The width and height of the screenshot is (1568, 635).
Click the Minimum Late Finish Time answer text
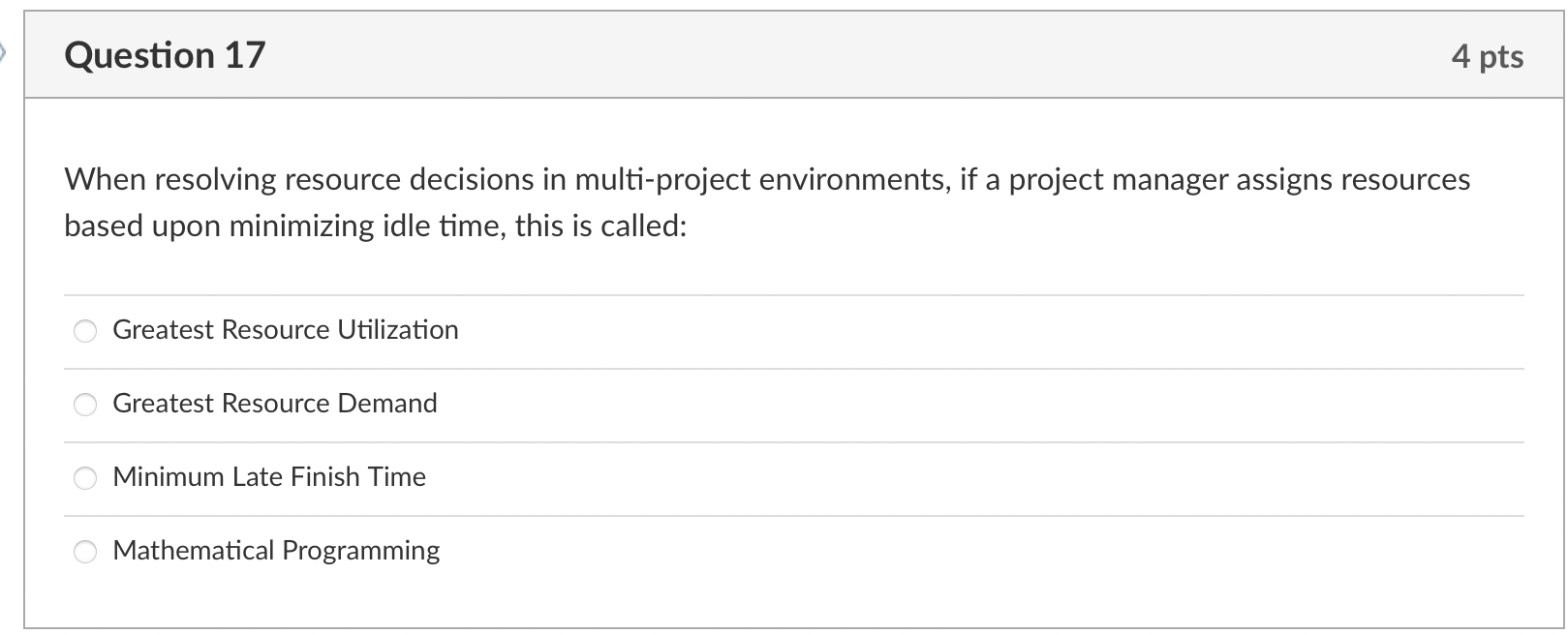click(x=269, y=477)
